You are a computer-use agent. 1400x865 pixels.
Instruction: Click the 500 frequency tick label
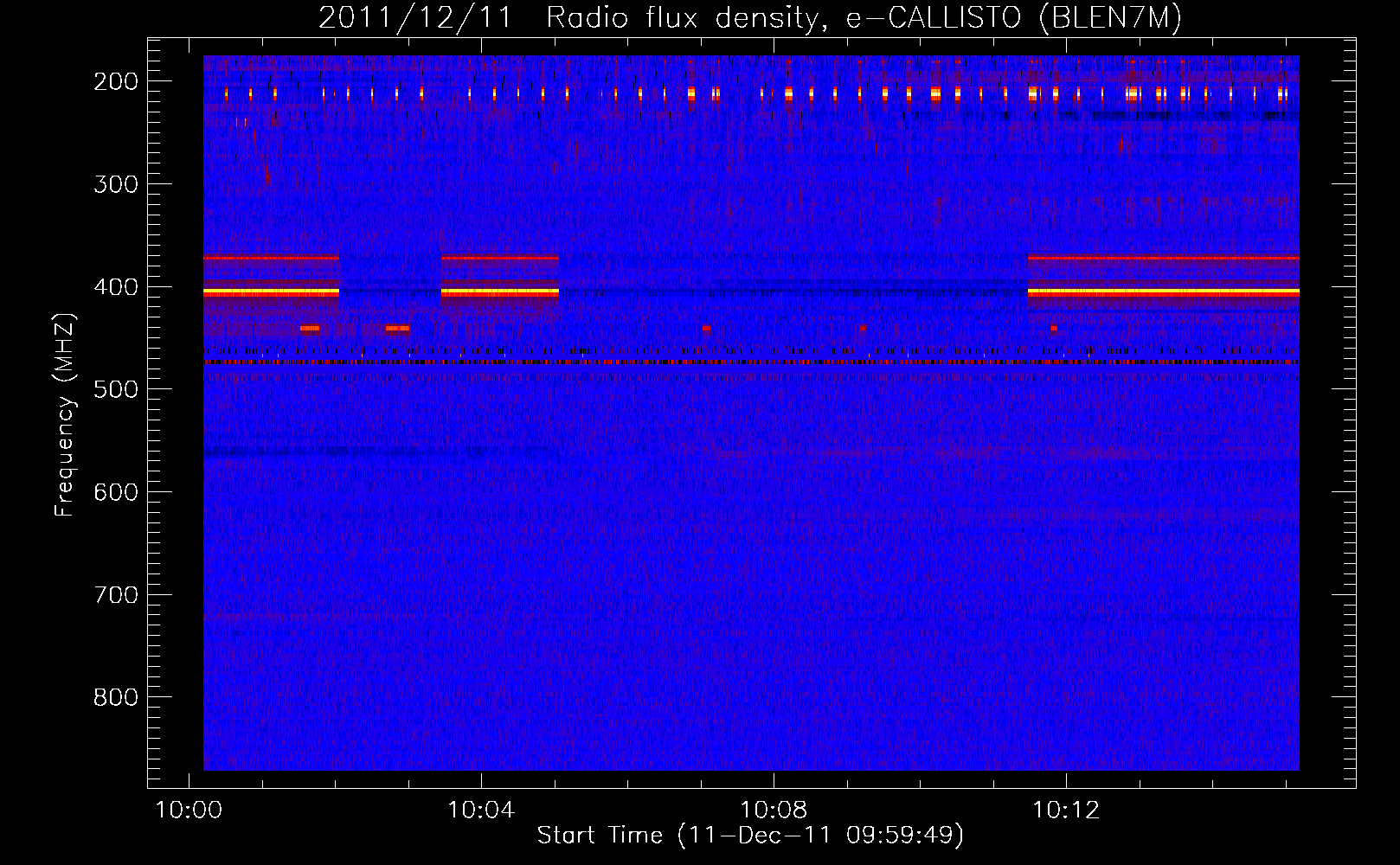[115, 389]
